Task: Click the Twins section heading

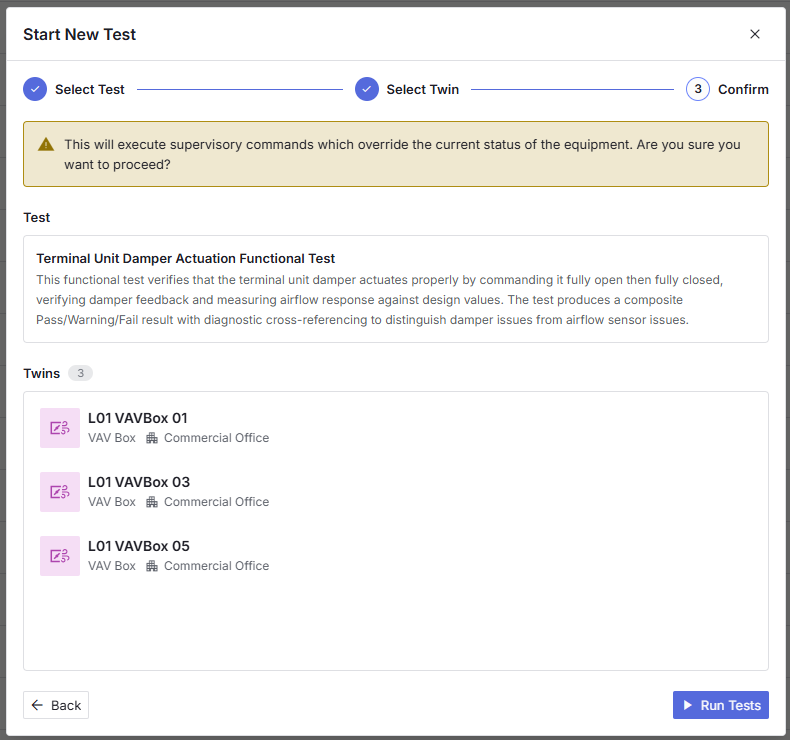Action: (42, 373)
